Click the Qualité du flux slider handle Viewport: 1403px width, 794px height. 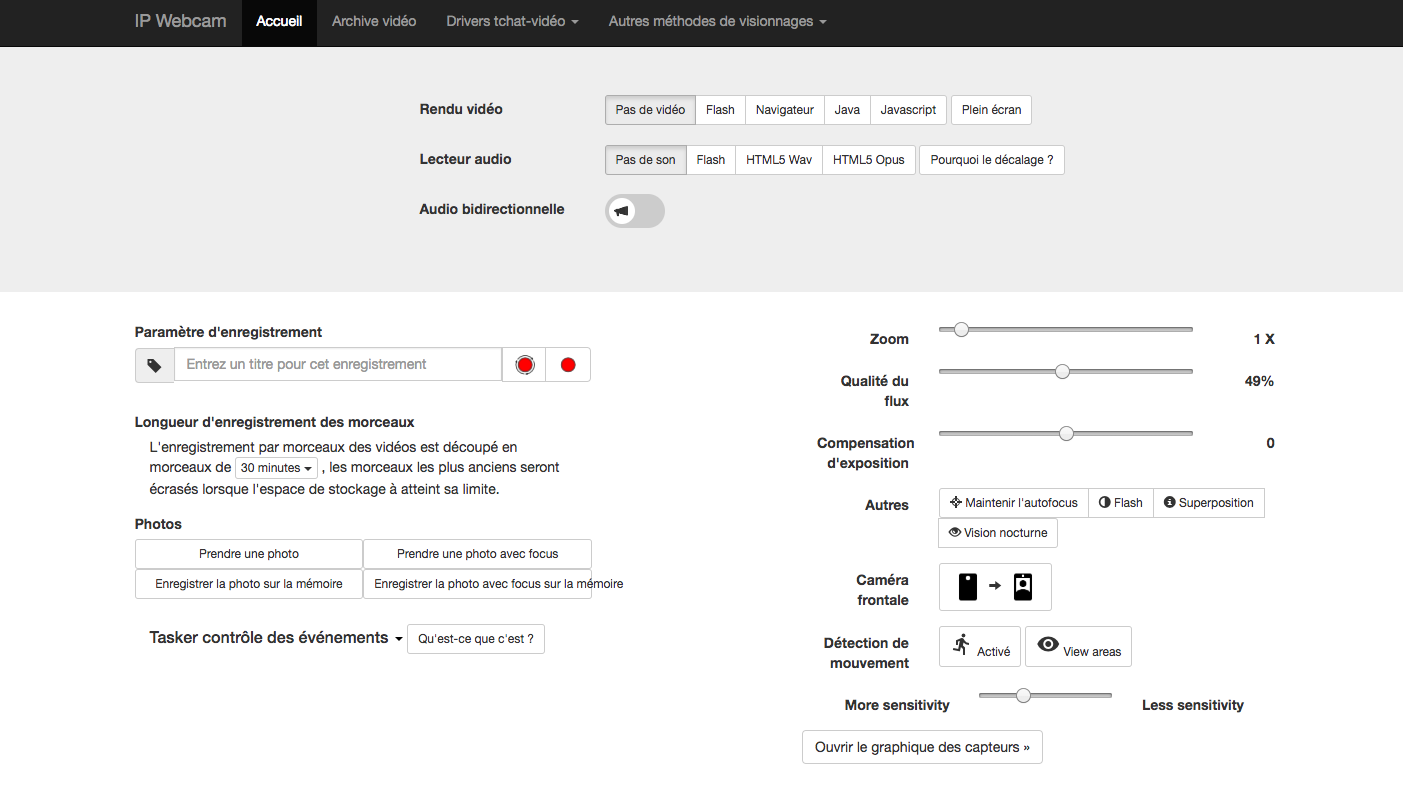(1062, 371)
